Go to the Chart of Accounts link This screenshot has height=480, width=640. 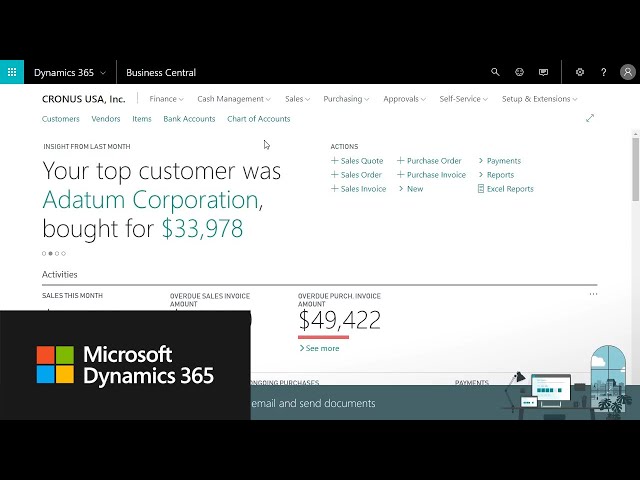tap(258, 119)
